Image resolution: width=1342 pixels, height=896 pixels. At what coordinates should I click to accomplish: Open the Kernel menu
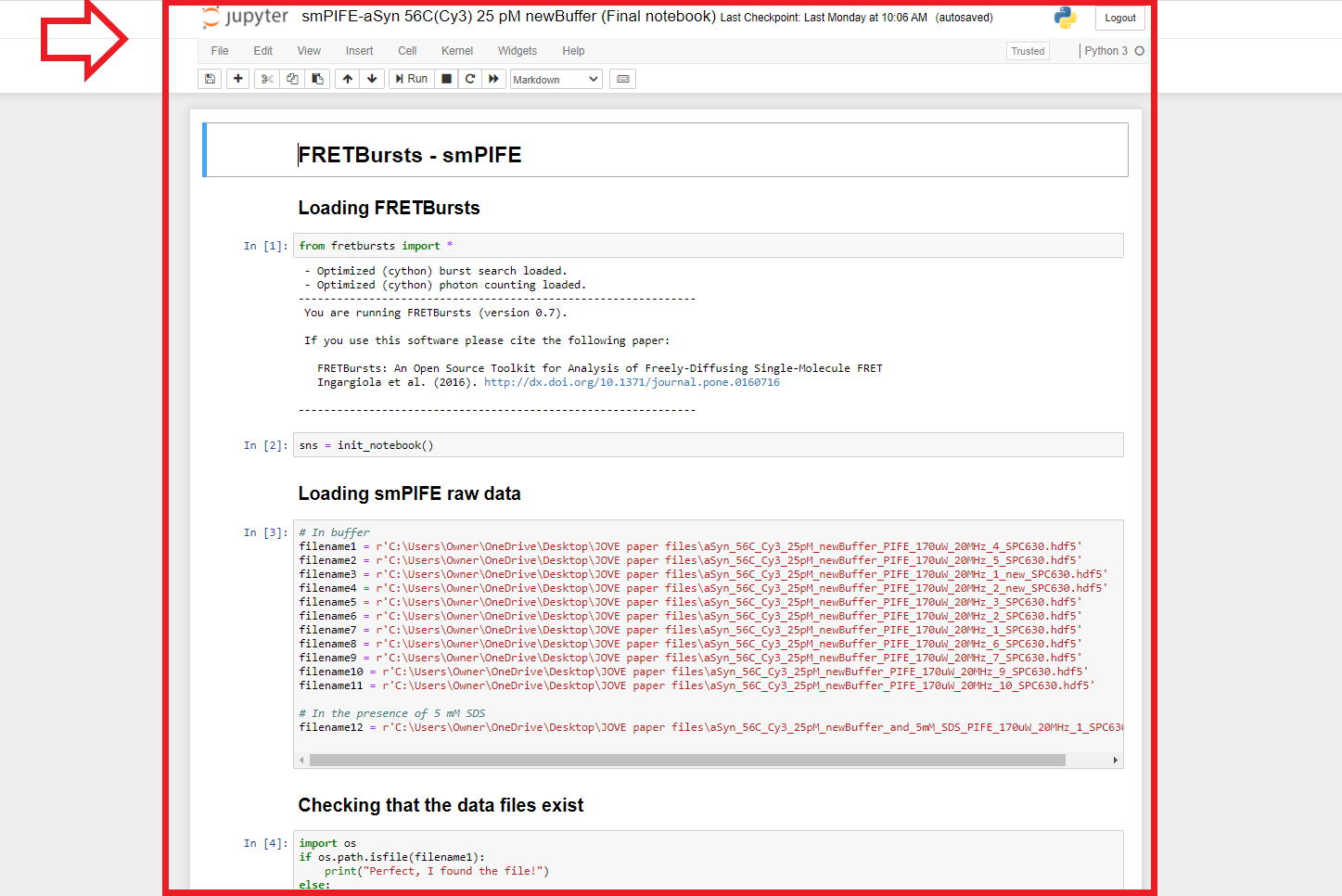tap(456, 51)
